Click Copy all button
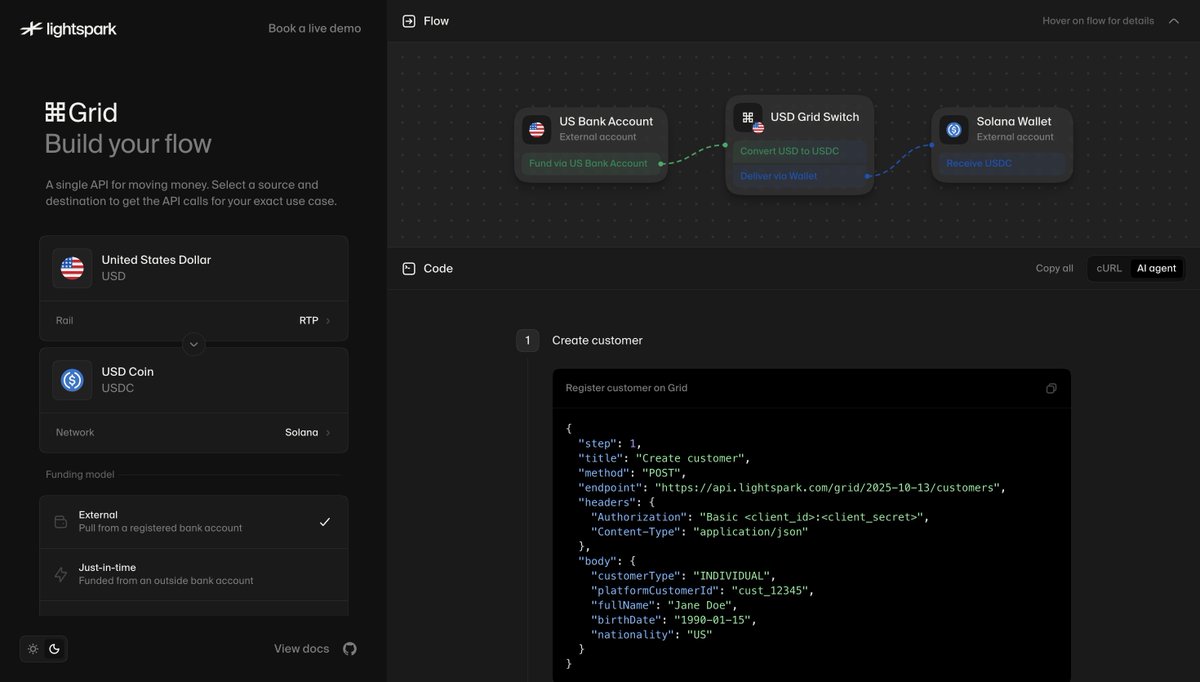 (x=1054, y=268)
